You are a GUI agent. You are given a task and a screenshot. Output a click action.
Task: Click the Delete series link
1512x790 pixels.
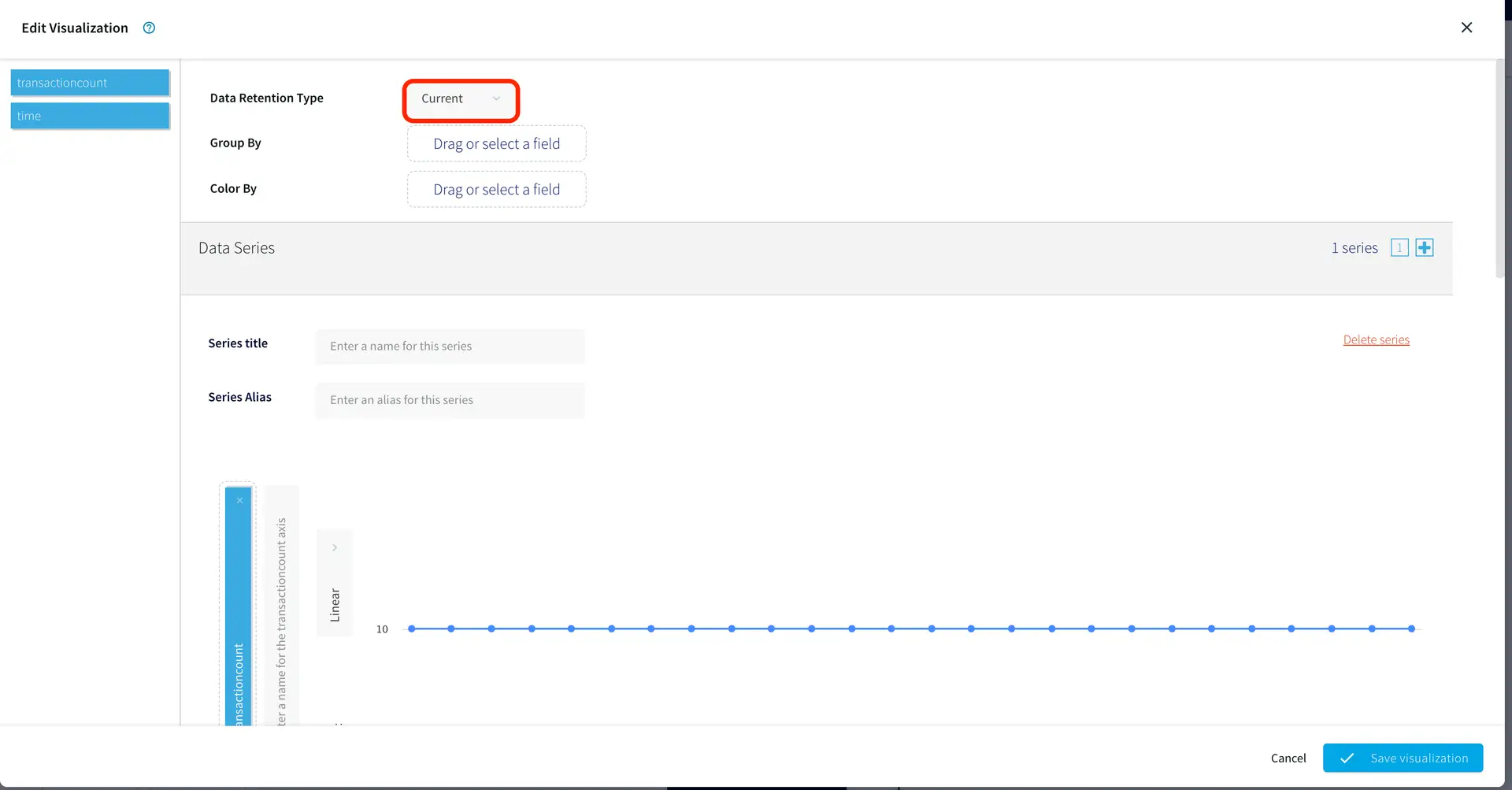coord(1376,340)
